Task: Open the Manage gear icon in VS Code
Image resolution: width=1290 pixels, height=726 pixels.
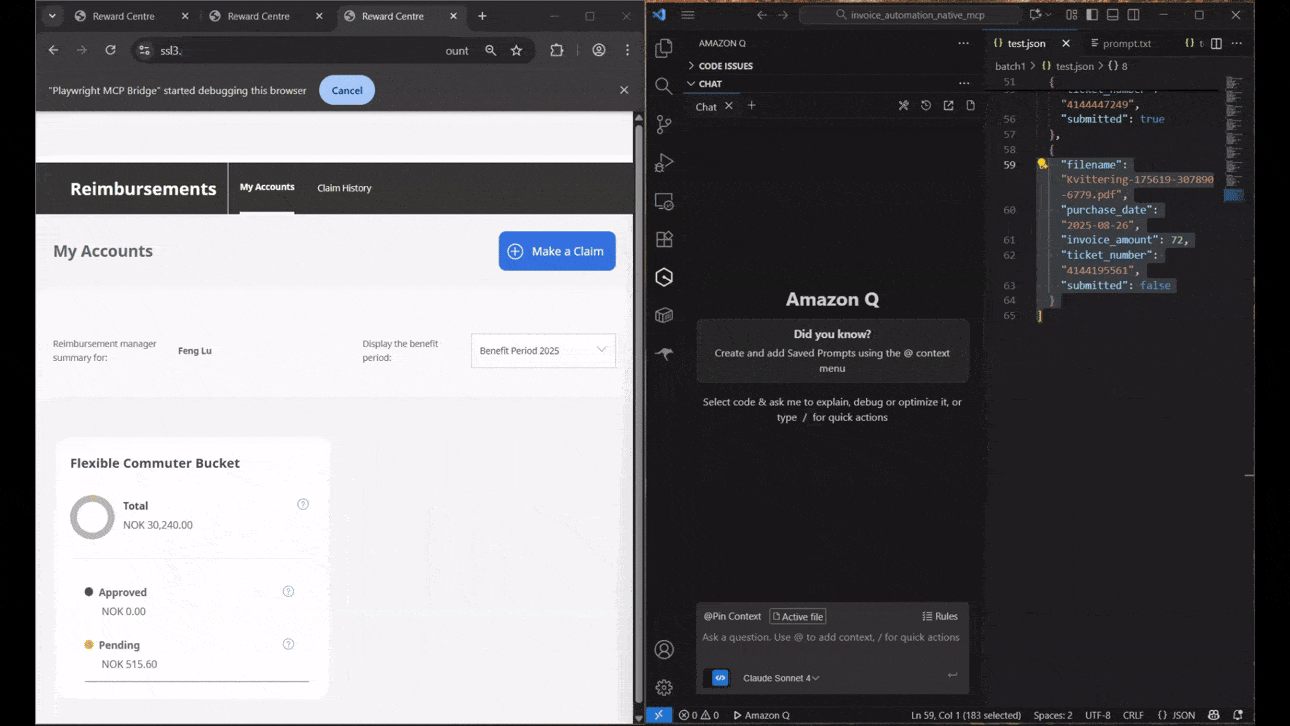Action: click(x=664, y=687)
